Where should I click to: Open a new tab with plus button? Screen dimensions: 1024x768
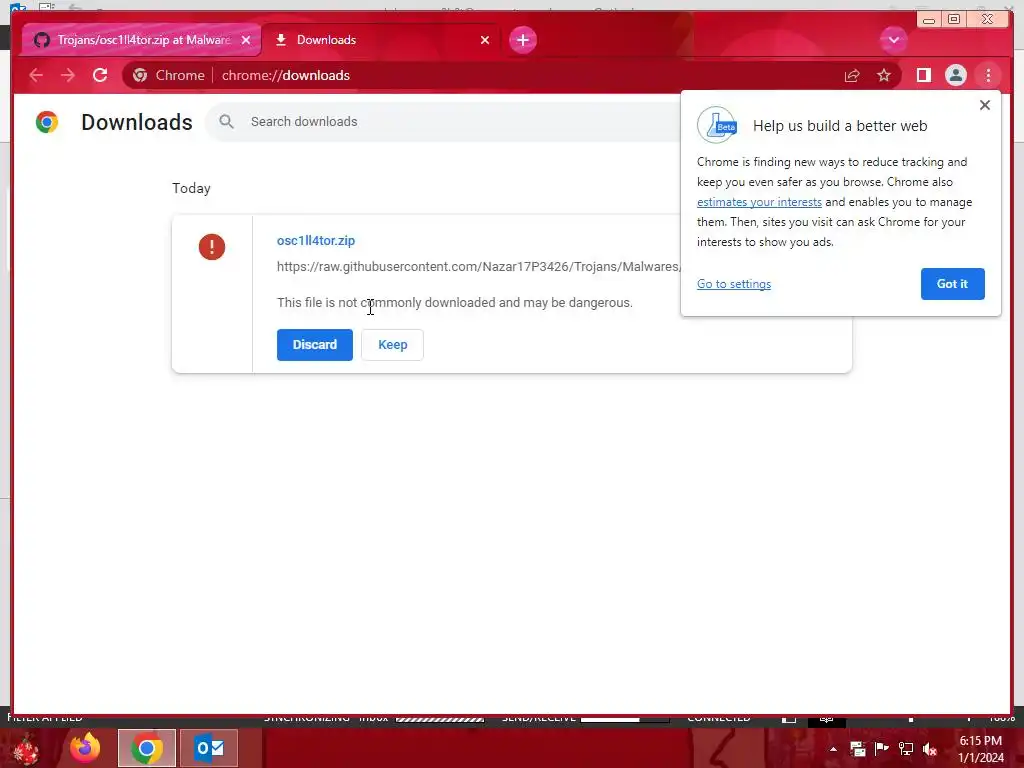522,40
